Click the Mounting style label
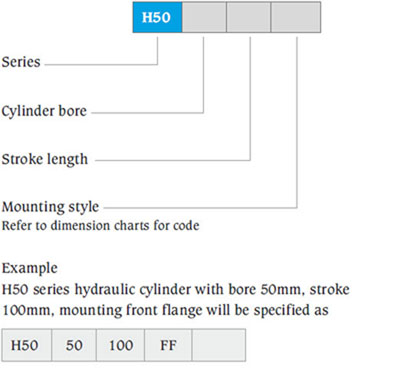This screenshot has height=368, width=400. pyautogui.click(x=50, y=207)
